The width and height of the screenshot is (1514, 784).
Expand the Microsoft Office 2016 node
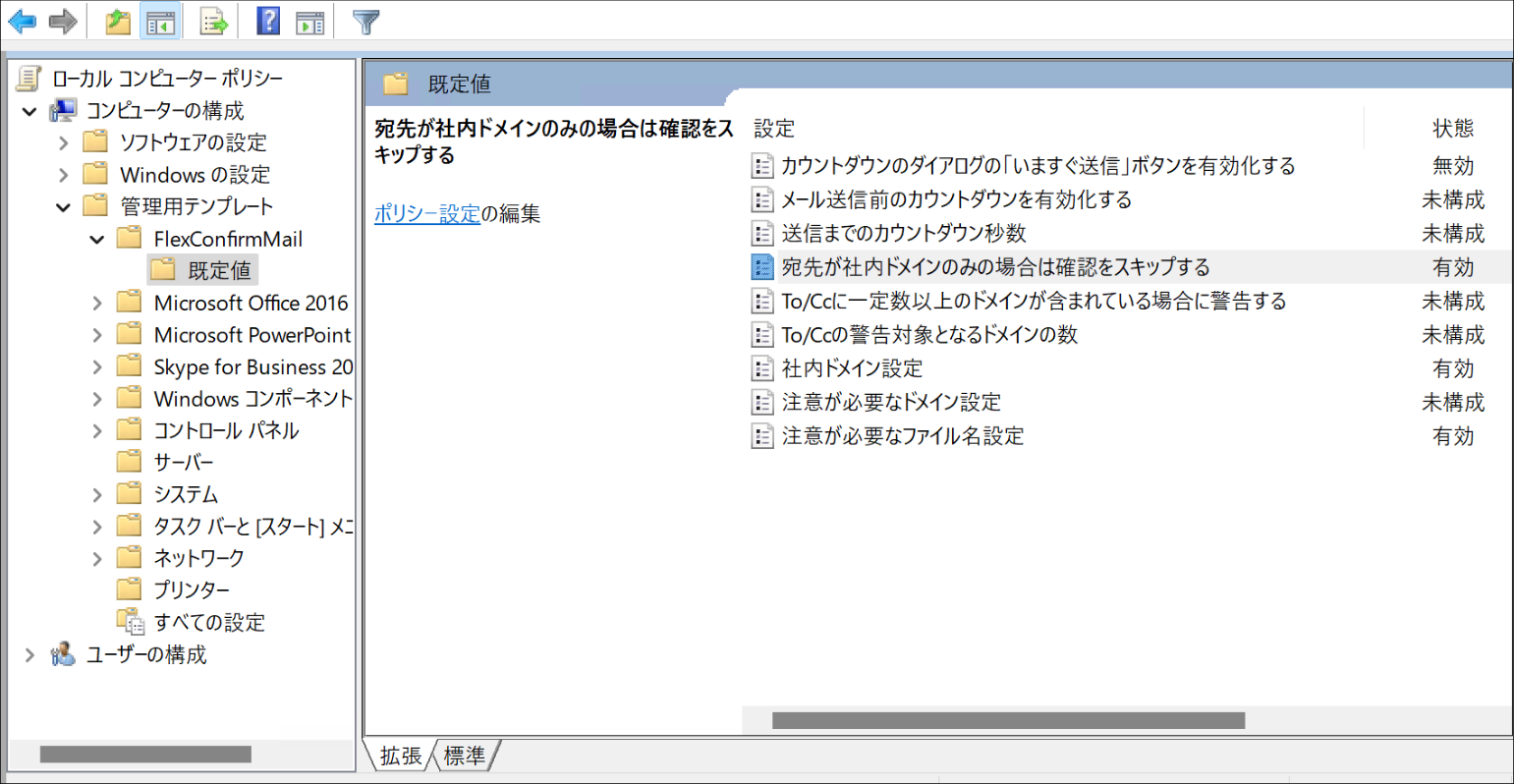[x=96, y=303]
